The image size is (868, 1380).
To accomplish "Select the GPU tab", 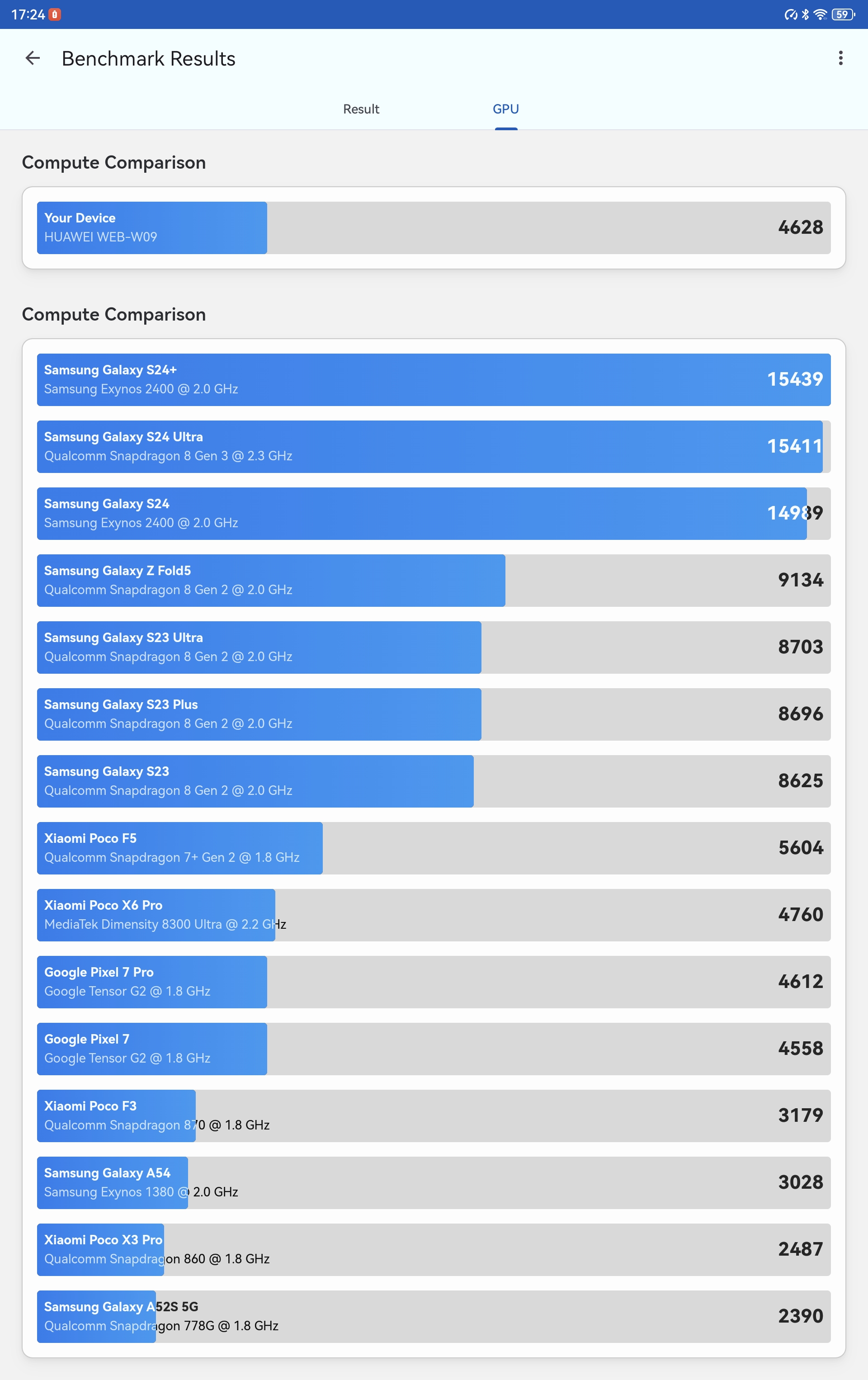I will click(506, 109).
